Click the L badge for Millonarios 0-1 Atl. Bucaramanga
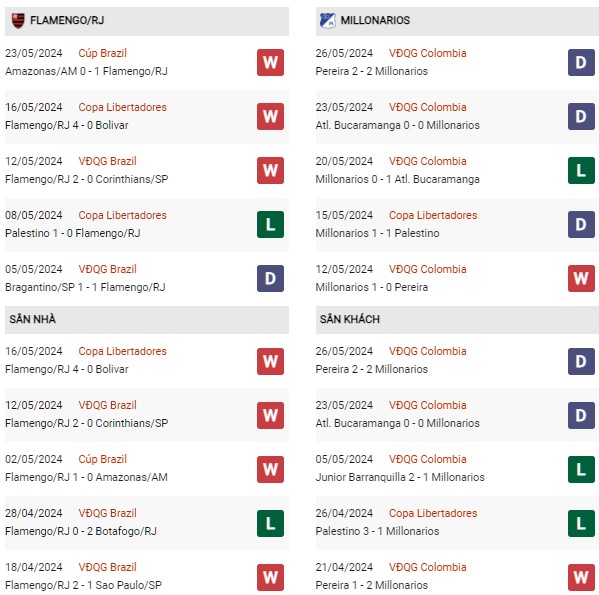This screenshot has width=599, height=595. click(581, 170)
